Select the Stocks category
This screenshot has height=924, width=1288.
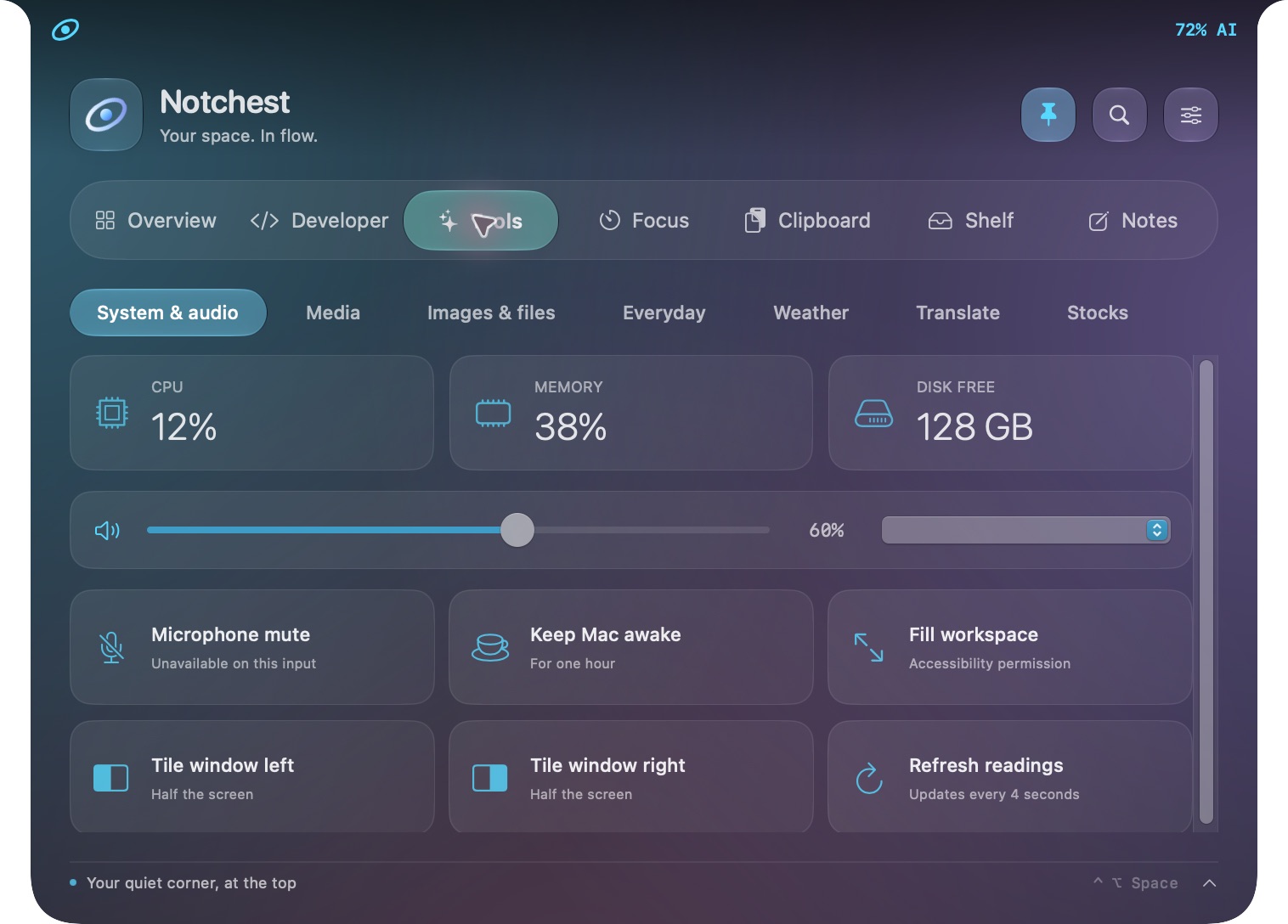pos(1098,313)
